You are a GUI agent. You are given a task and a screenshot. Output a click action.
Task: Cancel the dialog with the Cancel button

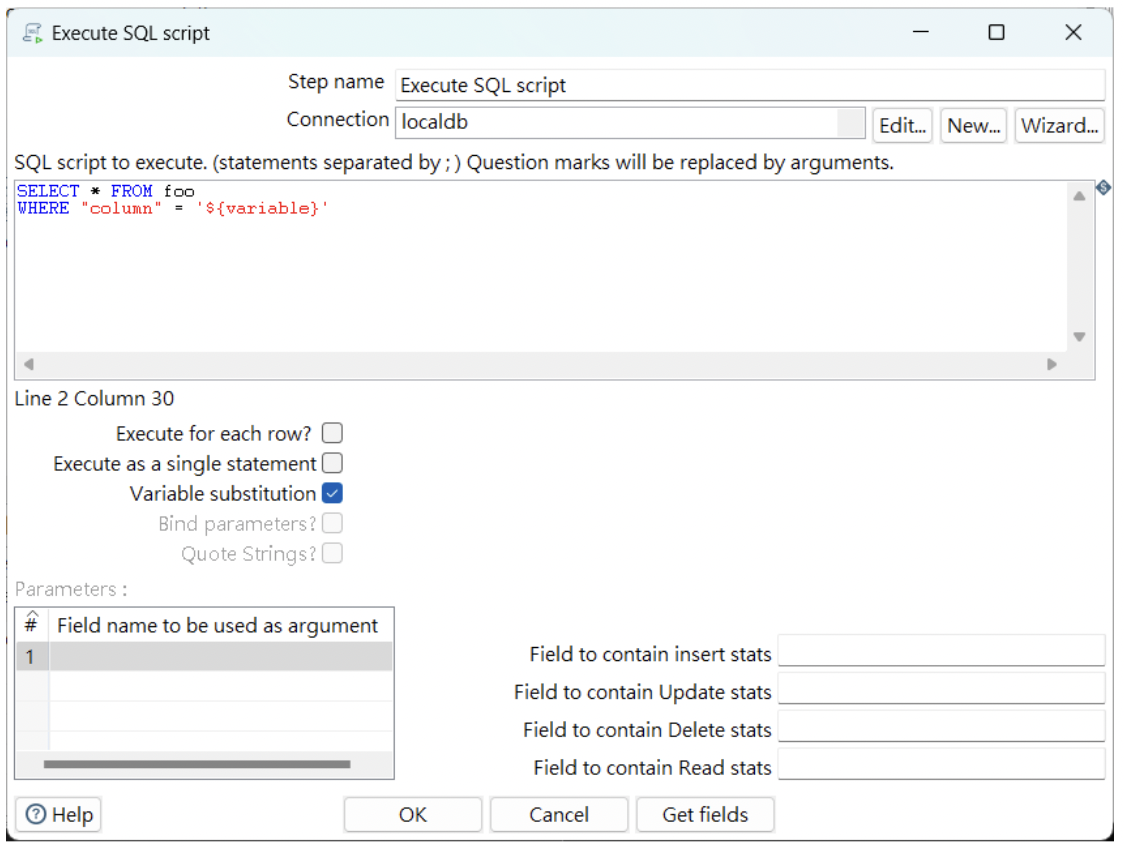pos(558,813)
